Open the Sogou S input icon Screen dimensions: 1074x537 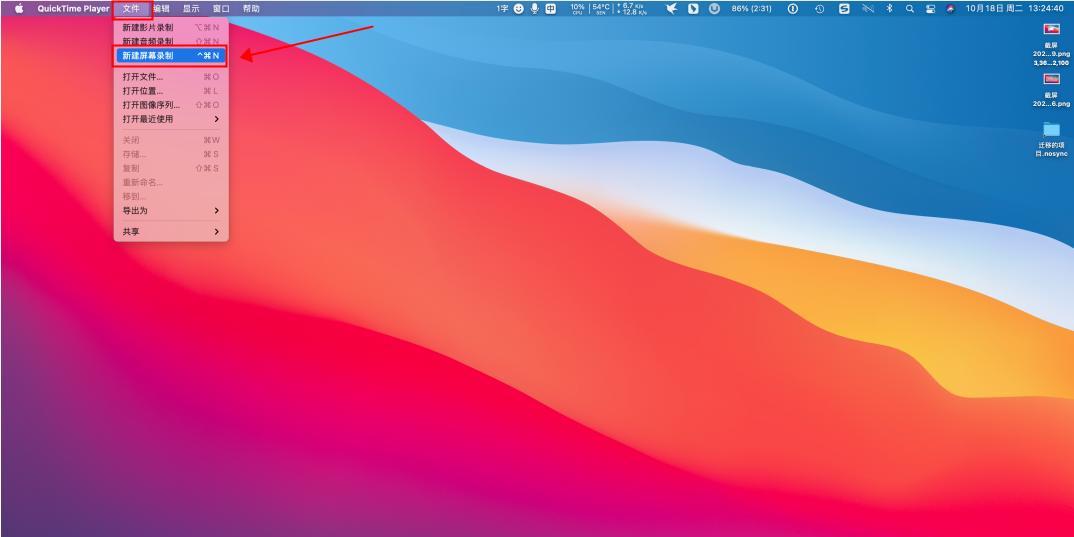(845, 9)
